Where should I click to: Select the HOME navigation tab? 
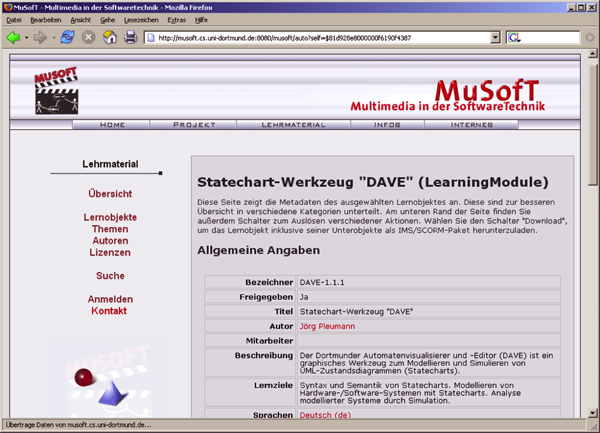[x=112, y=125]
